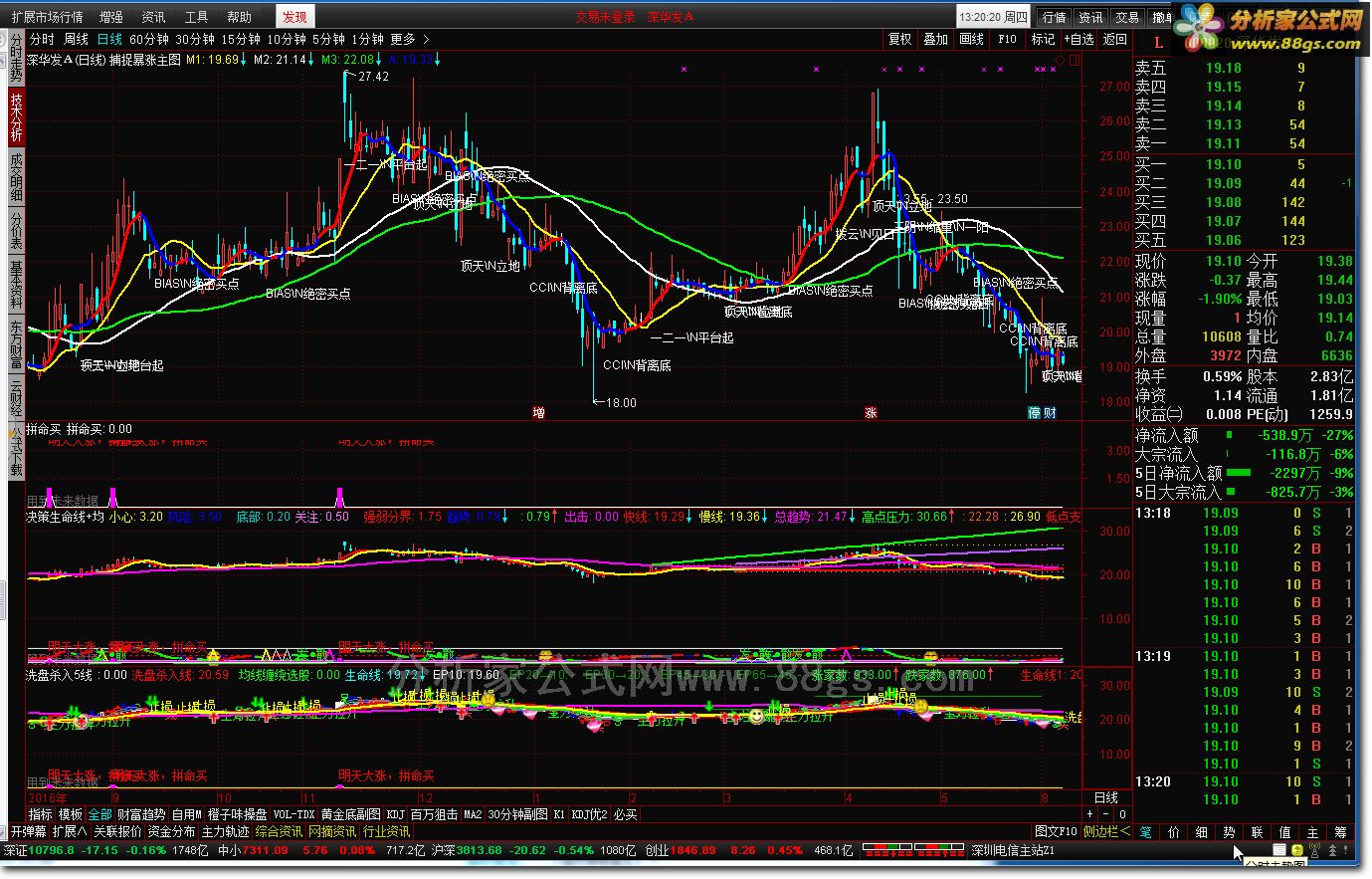Select the 财富趋势 indicator tab

click(142, 814)
